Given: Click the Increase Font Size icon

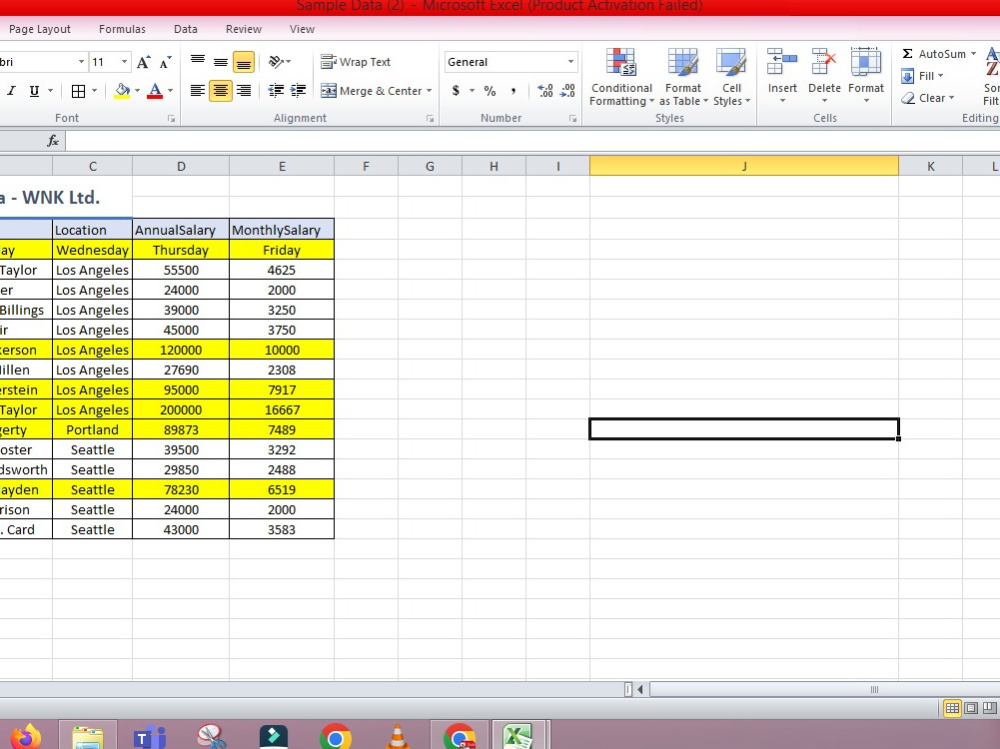Looking at the screenshot, I should tap(143, 62).
